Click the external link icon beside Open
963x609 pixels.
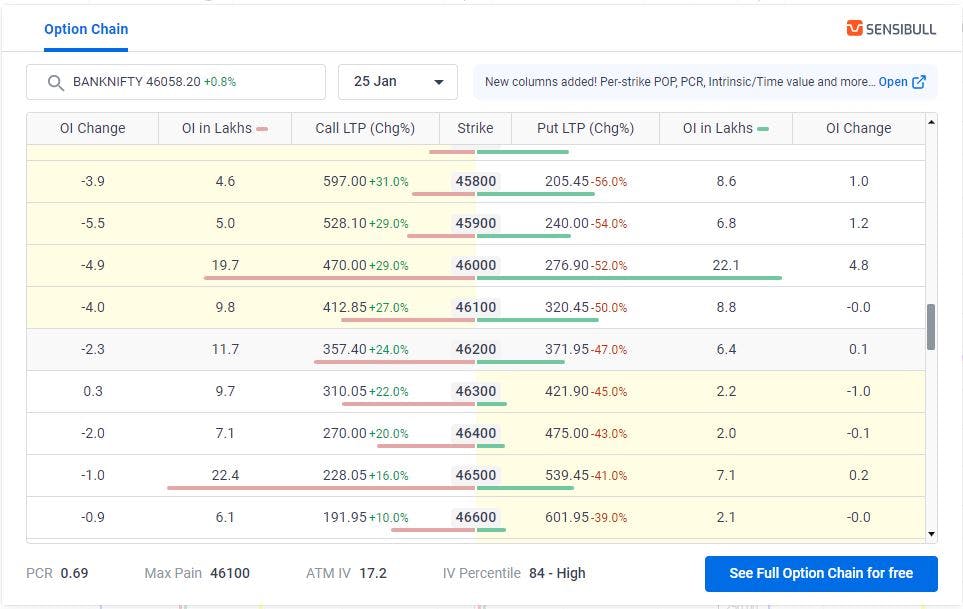919,82
